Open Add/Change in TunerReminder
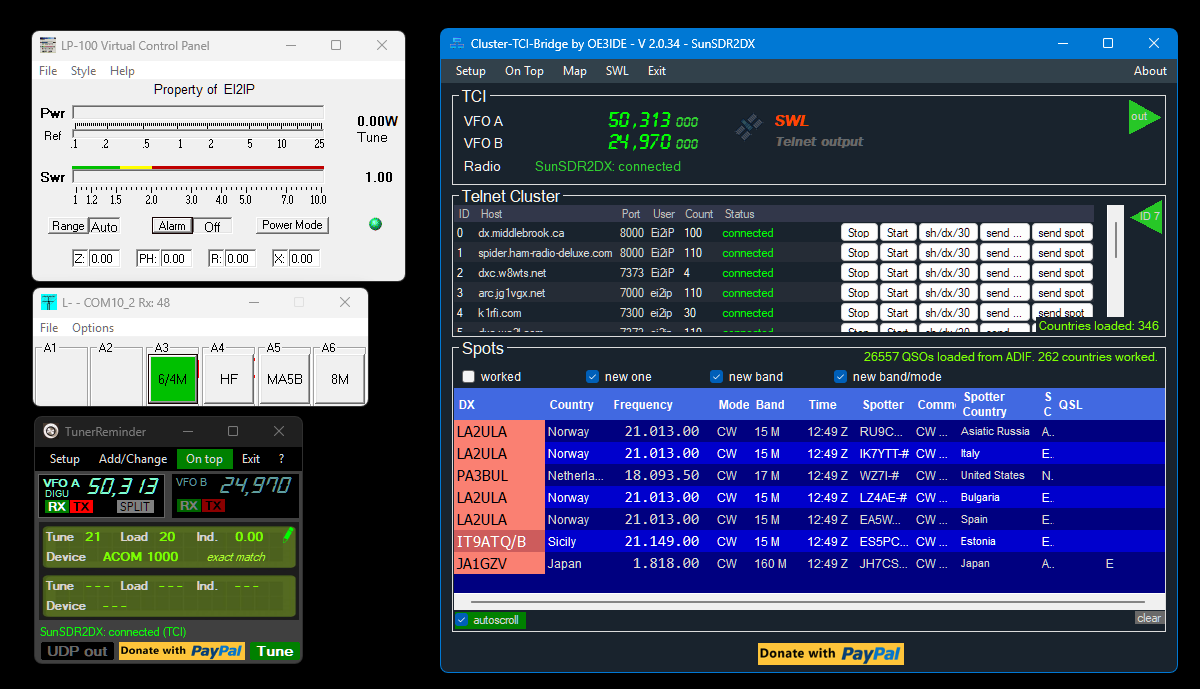 tap(133, 459)
